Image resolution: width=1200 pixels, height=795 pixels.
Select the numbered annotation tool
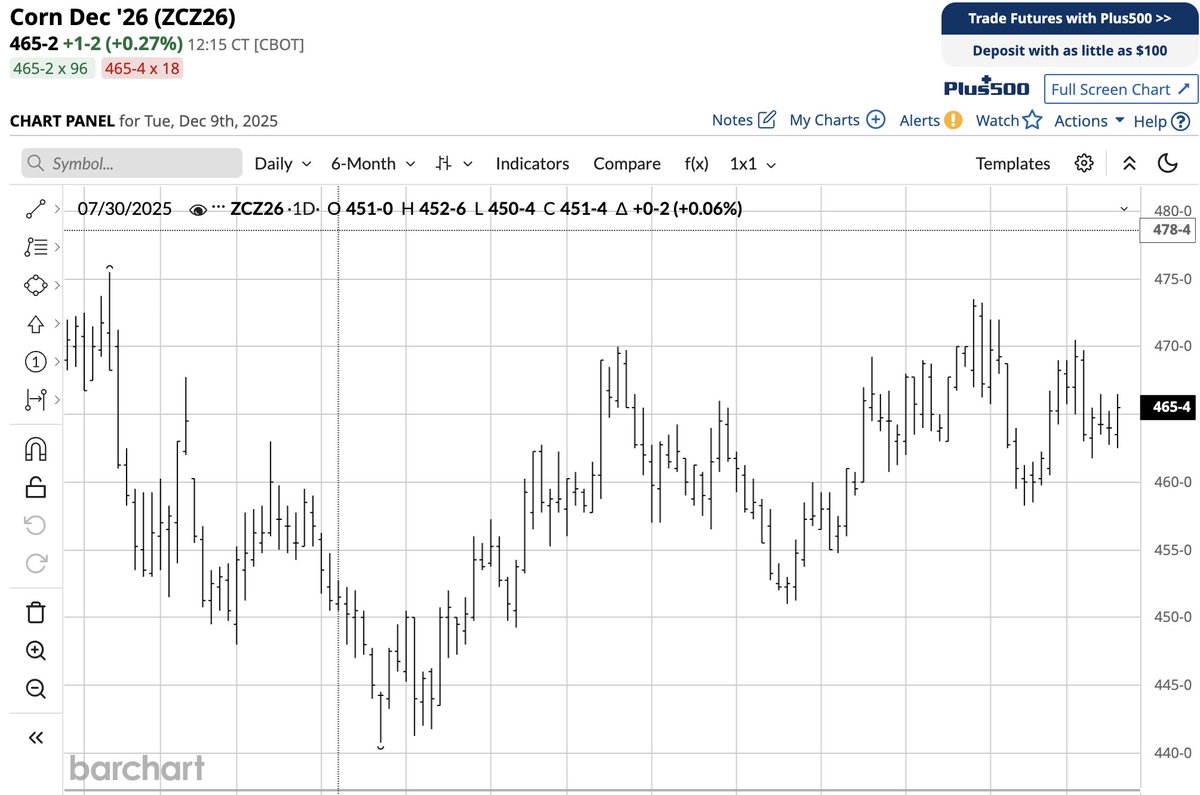[36, 362]
